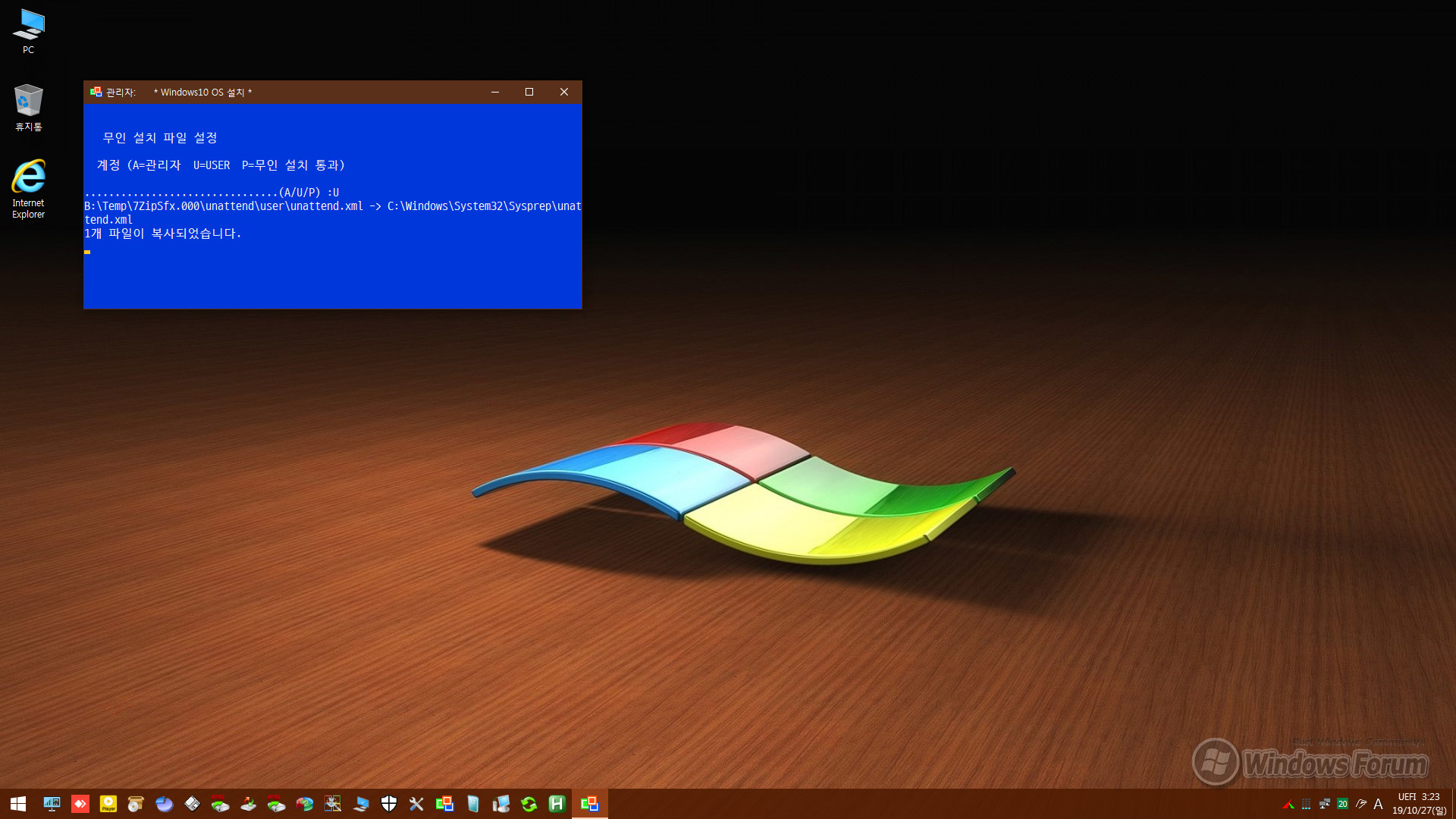Click the console window's title bar icon

pyautogui.click(x=96, y=92)
